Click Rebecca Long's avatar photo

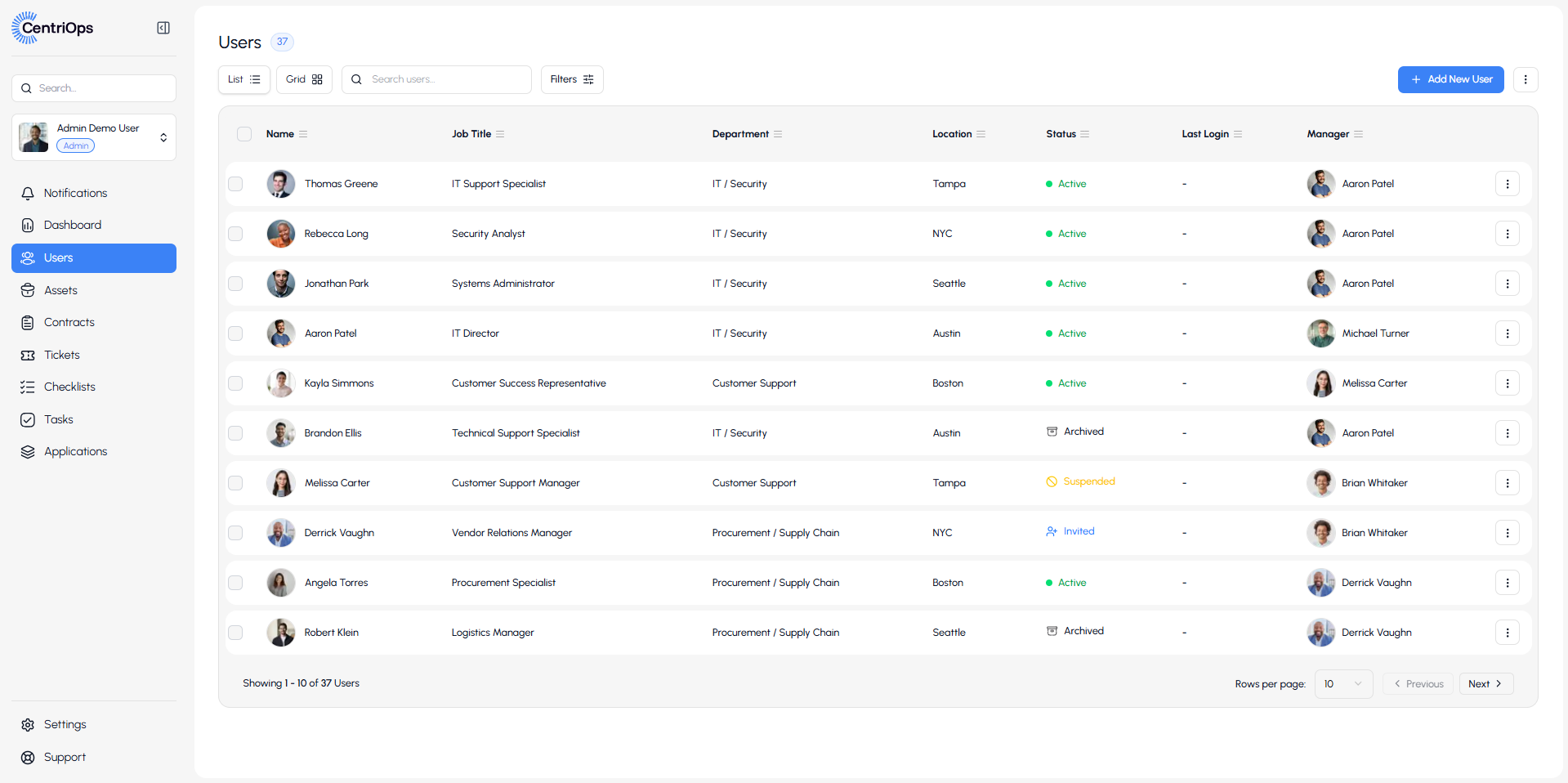pyautogui.click(x=281, y=234)
